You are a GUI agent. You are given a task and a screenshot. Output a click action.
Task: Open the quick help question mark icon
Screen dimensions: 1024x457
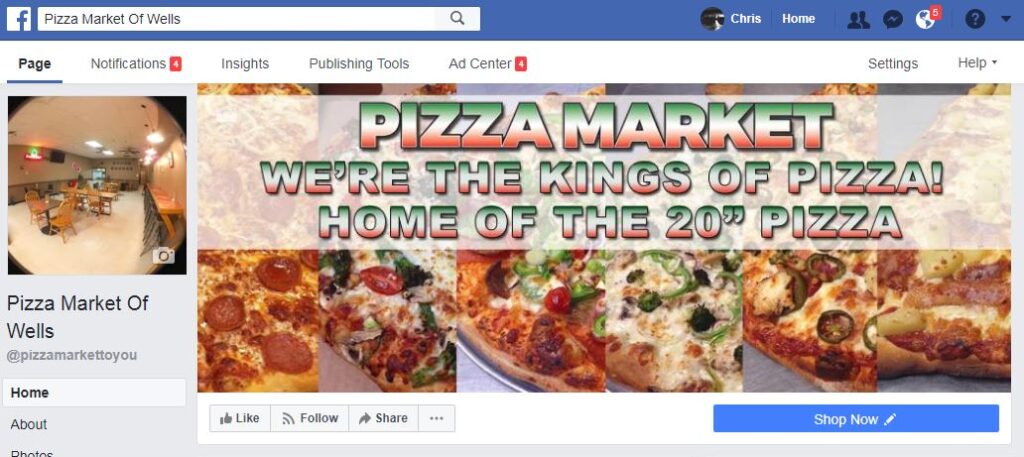(974, 19)
